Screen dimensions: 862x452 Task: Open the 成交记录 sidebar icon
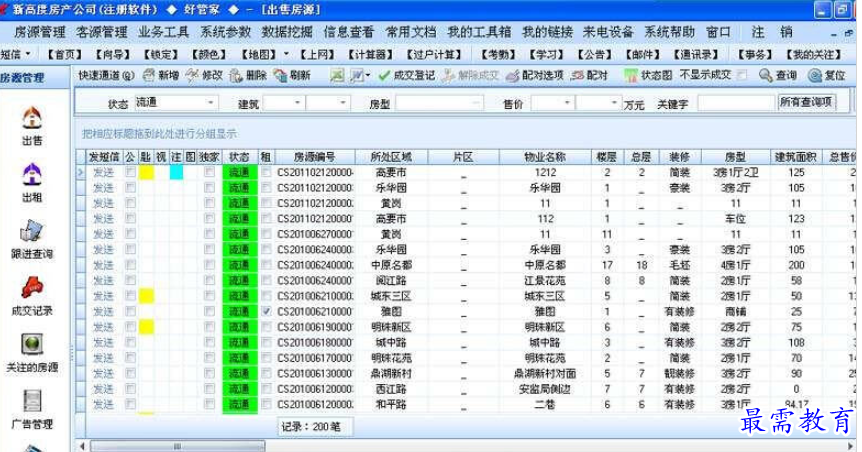(x=32, y=288)
